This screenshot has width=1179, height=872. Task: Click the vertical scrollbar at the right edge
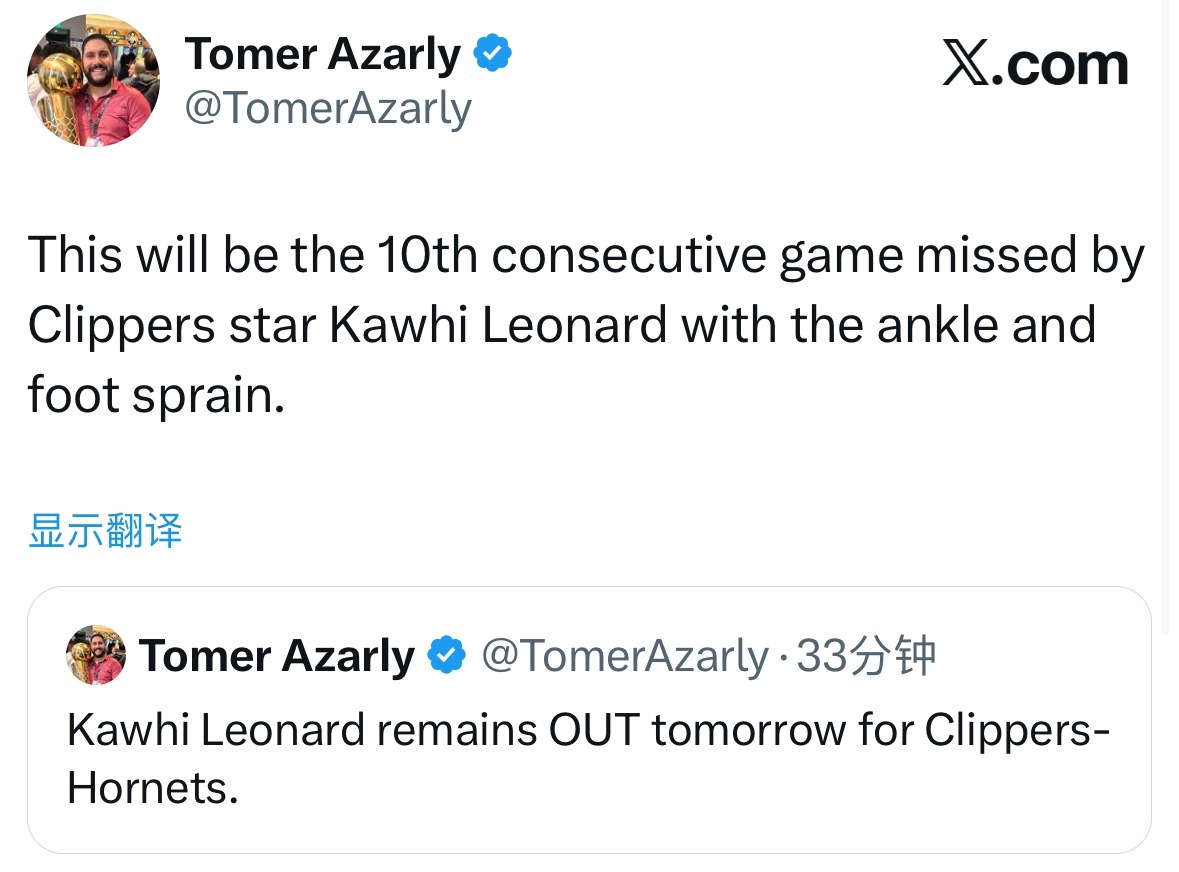point(1167,300)
